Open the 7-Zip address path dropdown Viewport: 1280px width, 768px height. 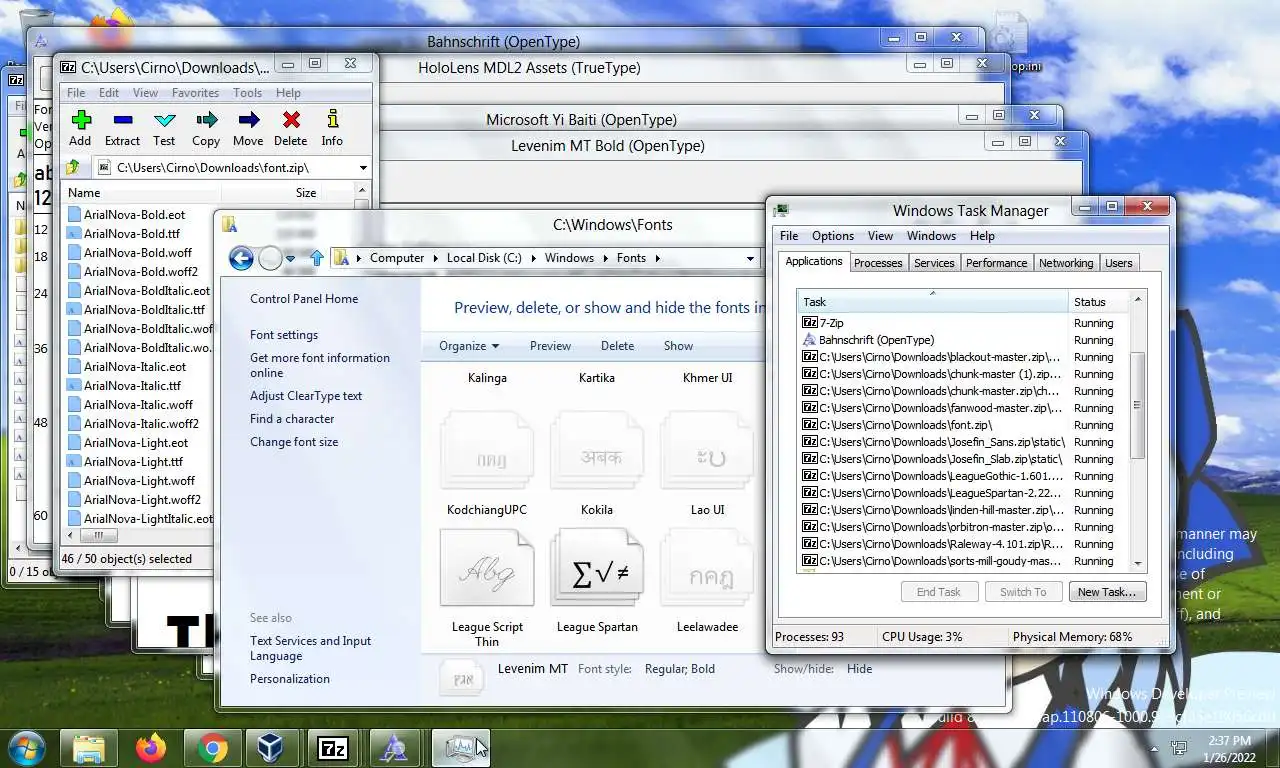pos(363,167)
